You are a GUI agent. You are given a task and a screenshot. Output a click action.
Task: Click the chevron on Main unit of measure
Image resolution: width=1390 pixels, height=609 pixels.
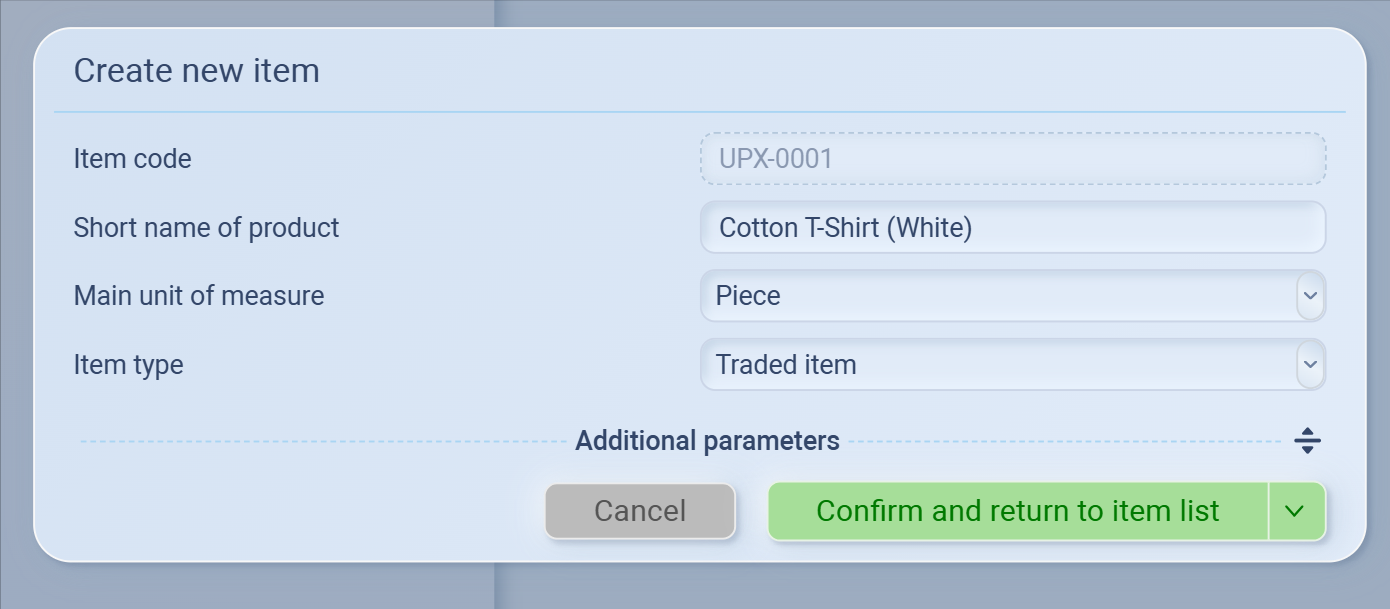(1310, 296)
